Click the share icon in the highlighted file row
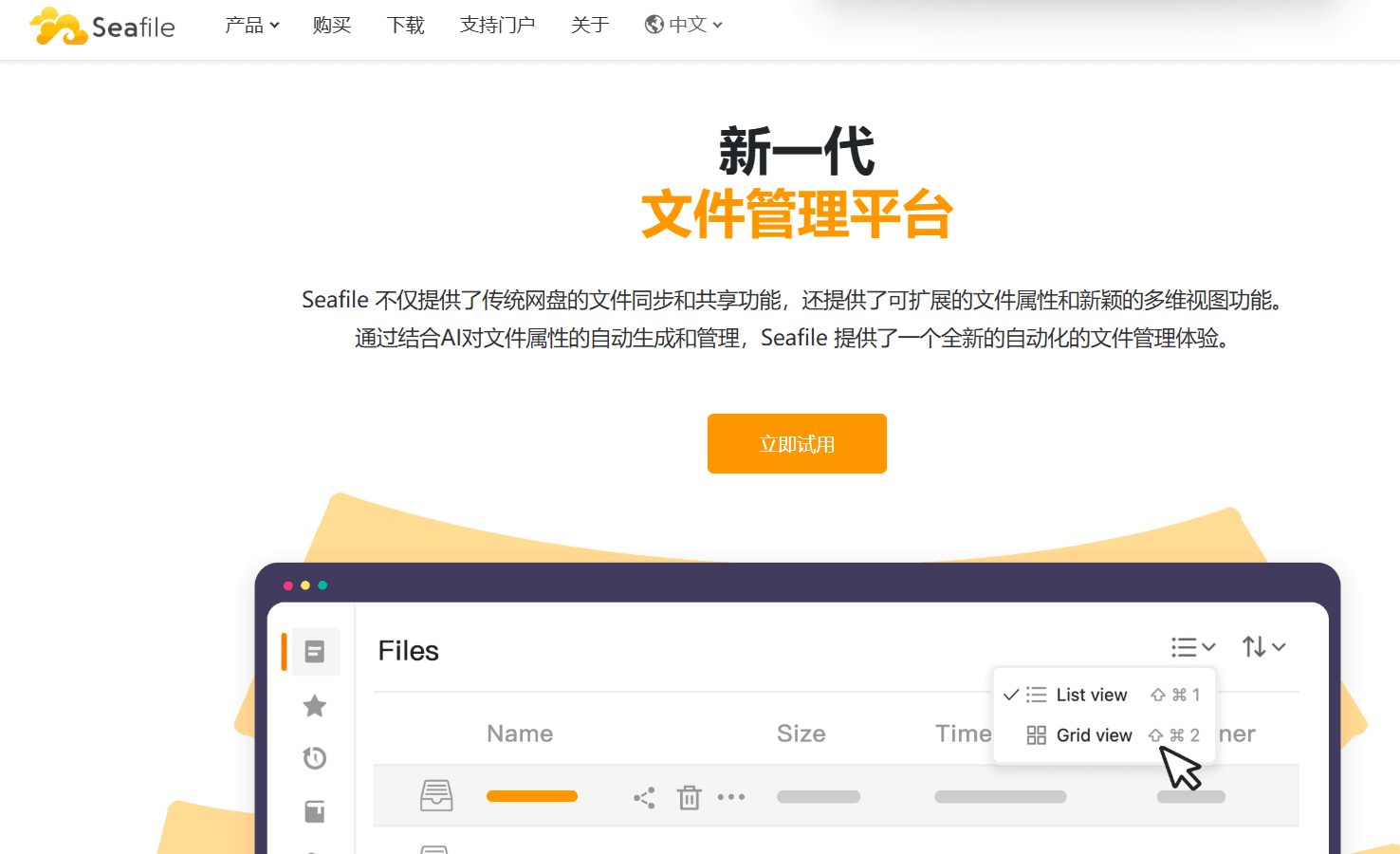This screenshot has width=1400, height=854. (x=645, y=798)
